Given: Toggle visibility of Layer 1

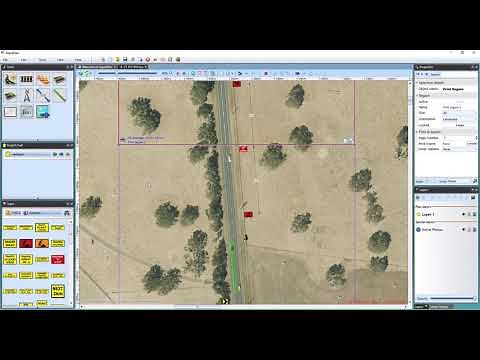Looking at the screenshot, I should [464, 214].
